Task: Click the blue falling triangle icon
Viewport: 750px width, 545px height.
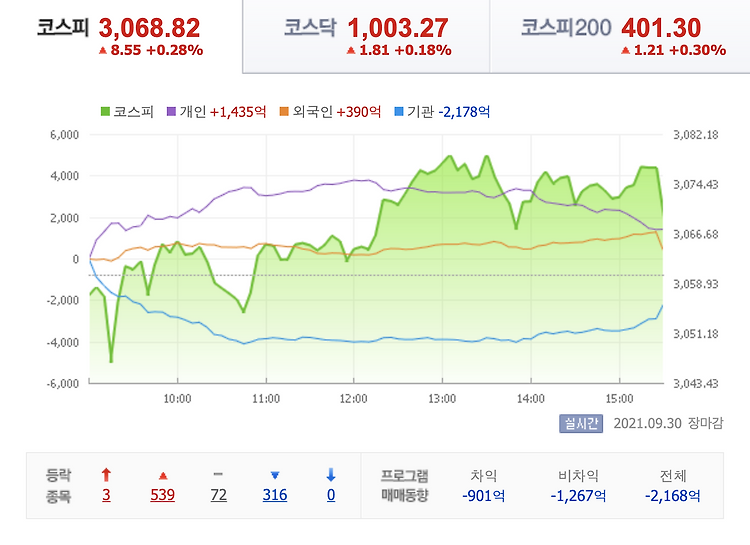Action: (275, 475)
